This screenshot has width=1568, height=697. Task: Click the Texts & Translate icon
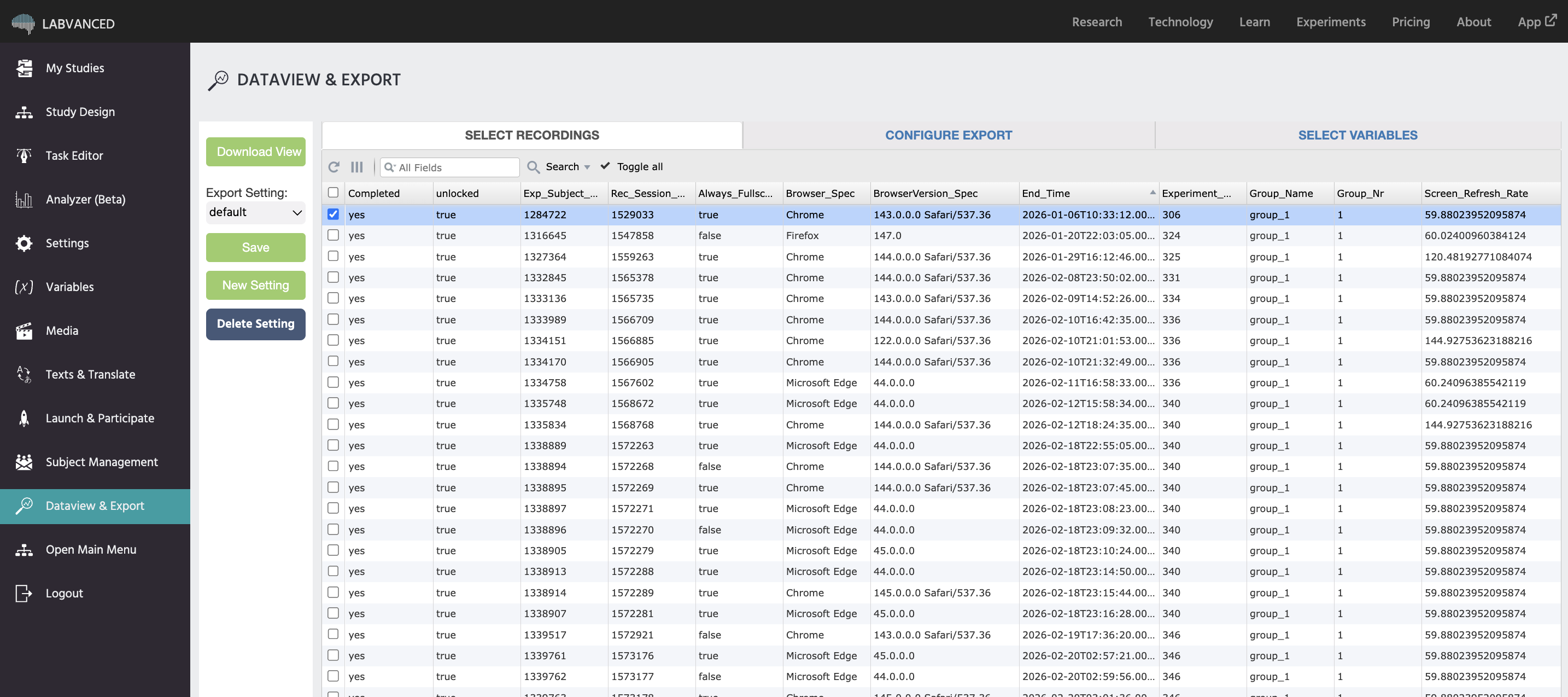click(24, 375)
